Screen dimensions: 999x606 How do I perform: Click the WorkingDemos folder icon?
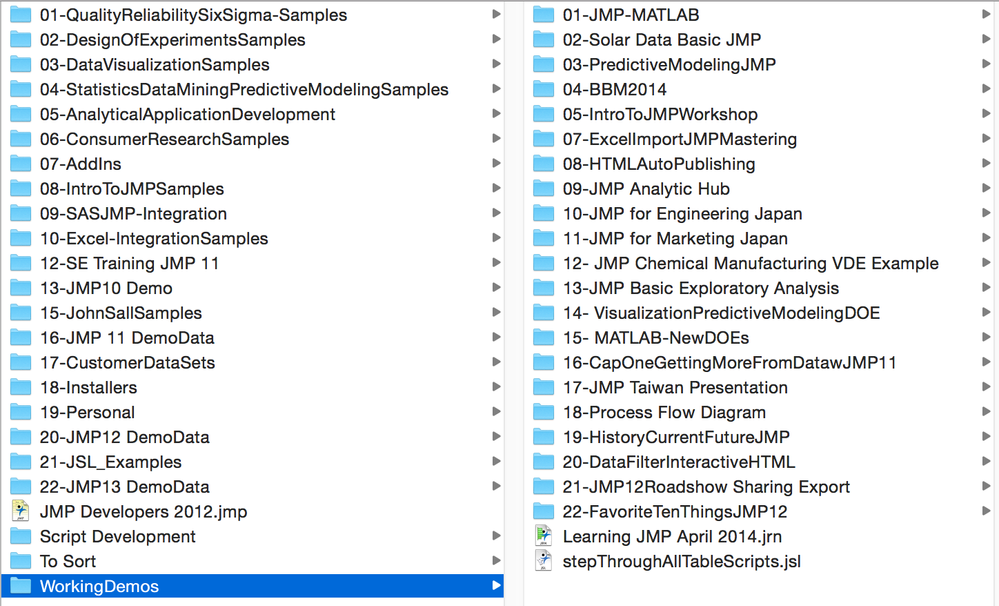pyautogui.click(x=20, y=585)
